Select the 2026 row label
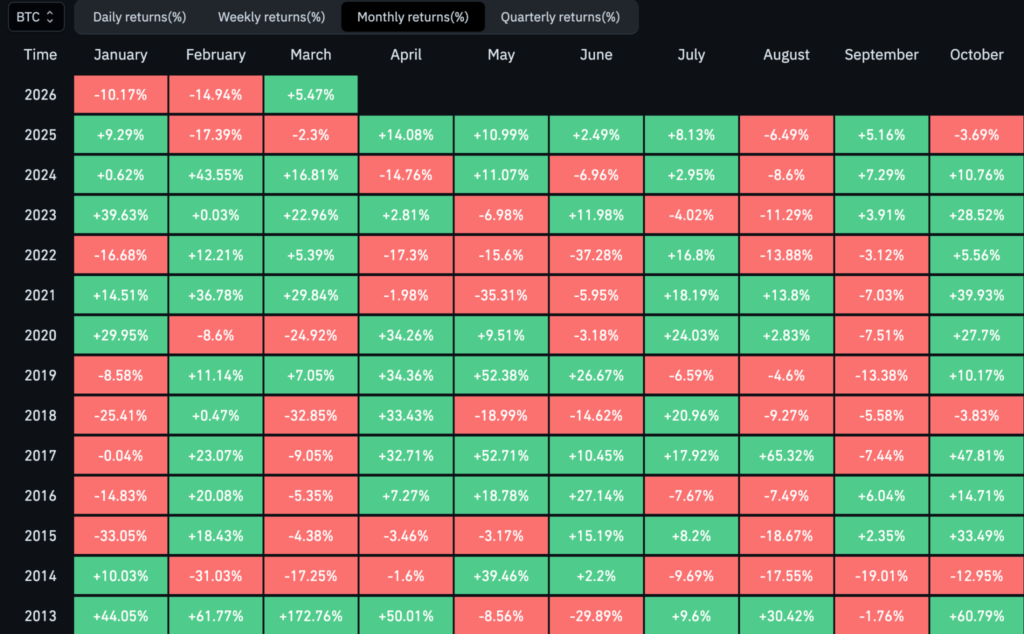Viewport: 1024px width, 634px height. [41, 95]
